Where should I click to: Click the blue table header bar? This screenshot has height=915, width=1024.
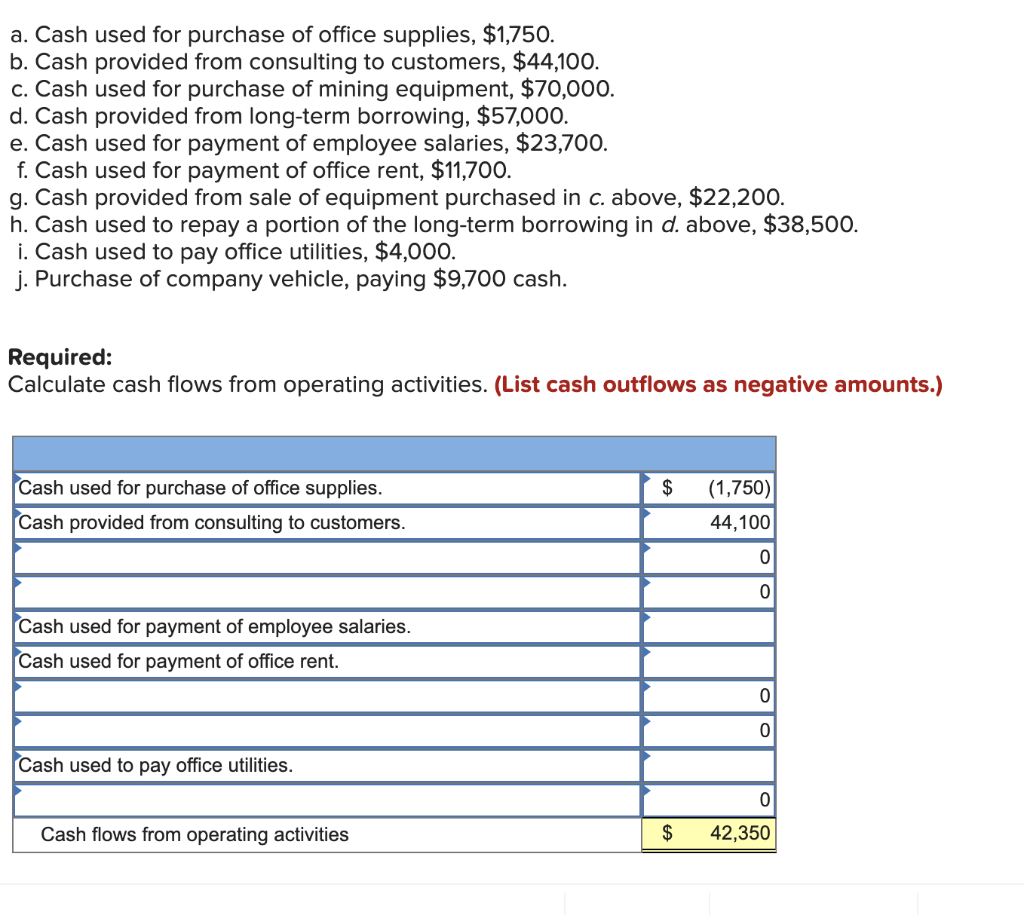[394, 454]
